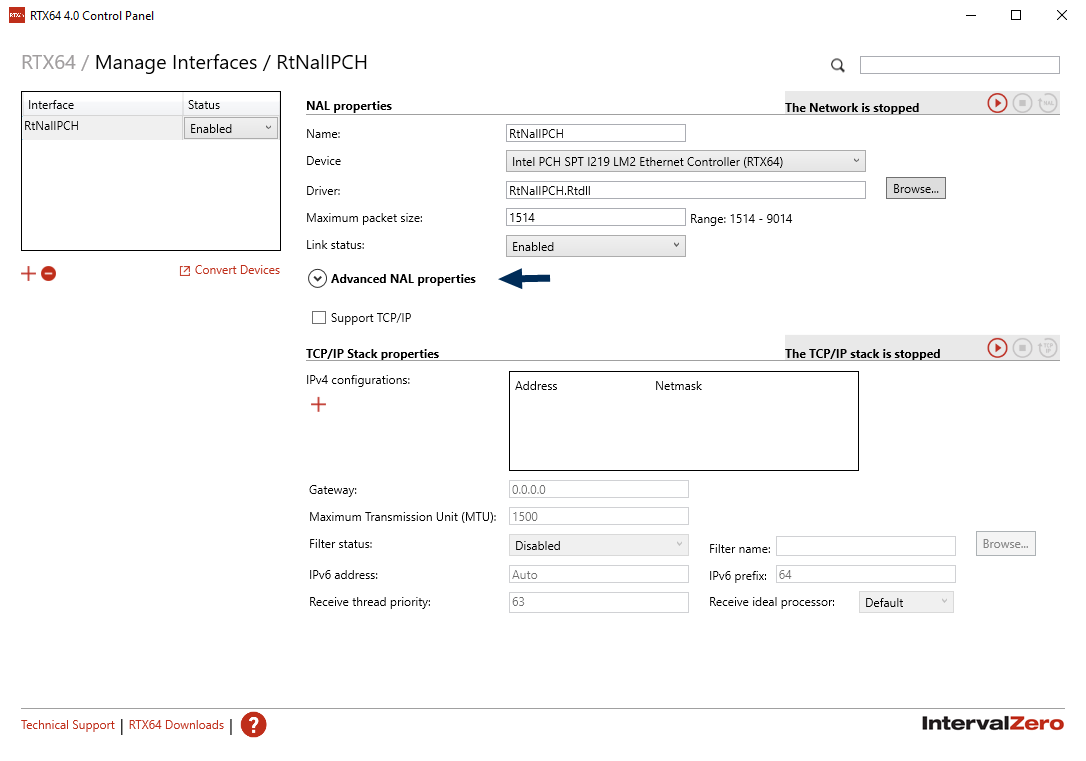Click the Driver field with RtNalIPCH.Rtdll
Screen dimensions: 1086x761
pyautogui.click(x=686, y=190)
